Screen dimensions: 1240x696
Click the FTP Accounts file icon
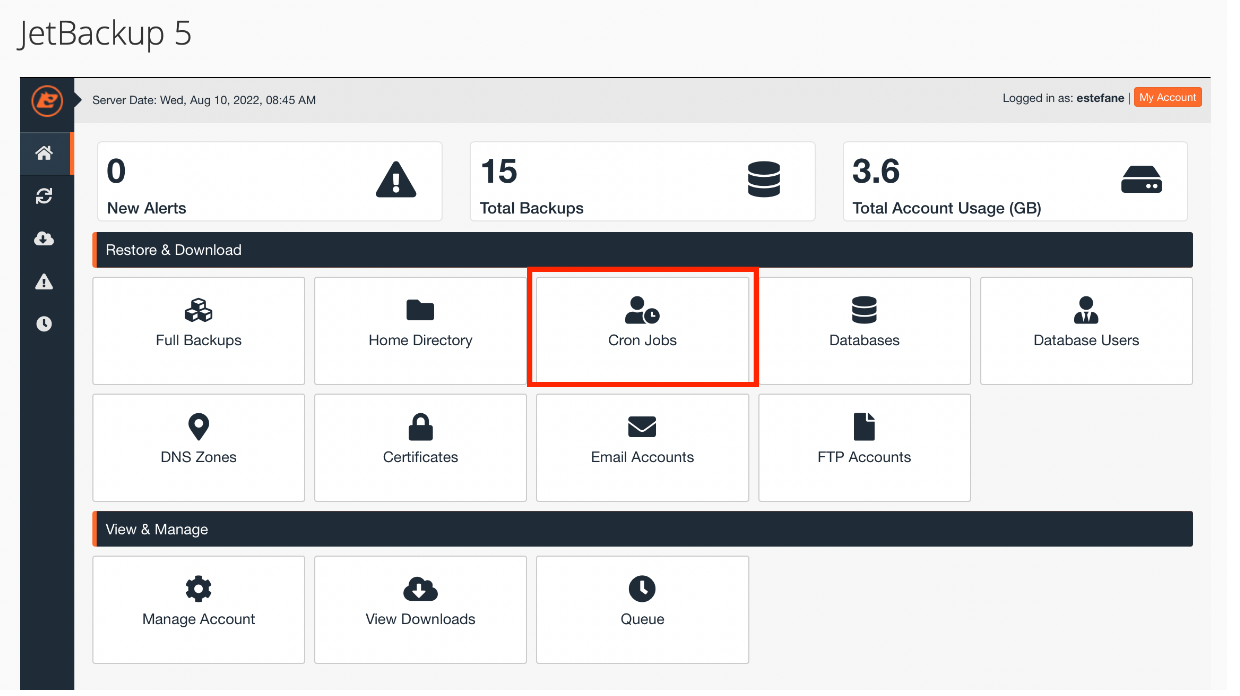(x=864, y=427)
